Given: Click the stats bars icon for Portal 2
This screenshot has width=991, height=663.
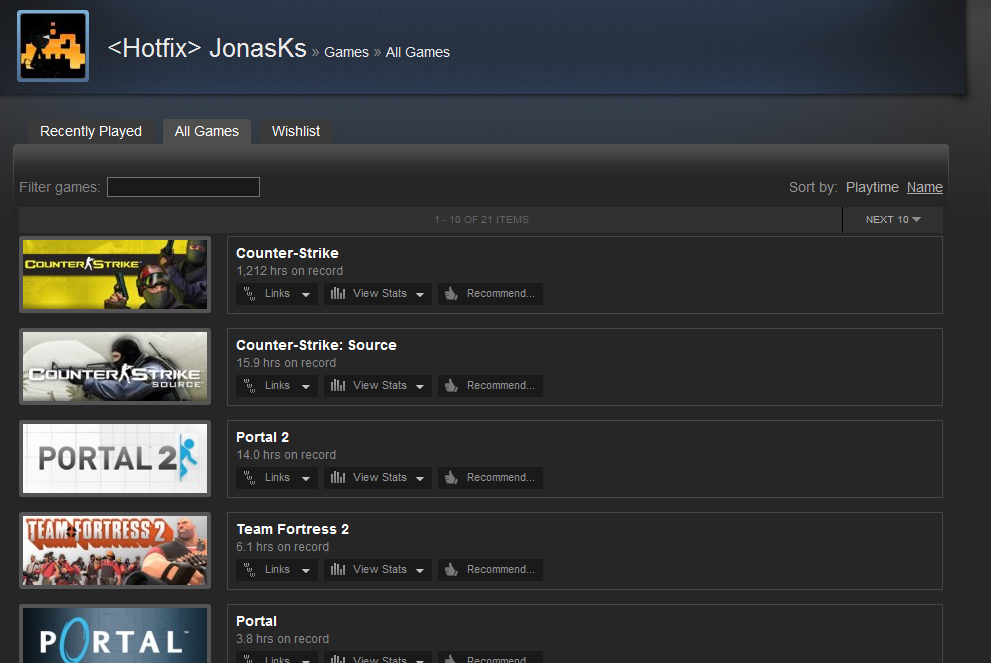Looking at the screenshot, I should pos(338,477).
